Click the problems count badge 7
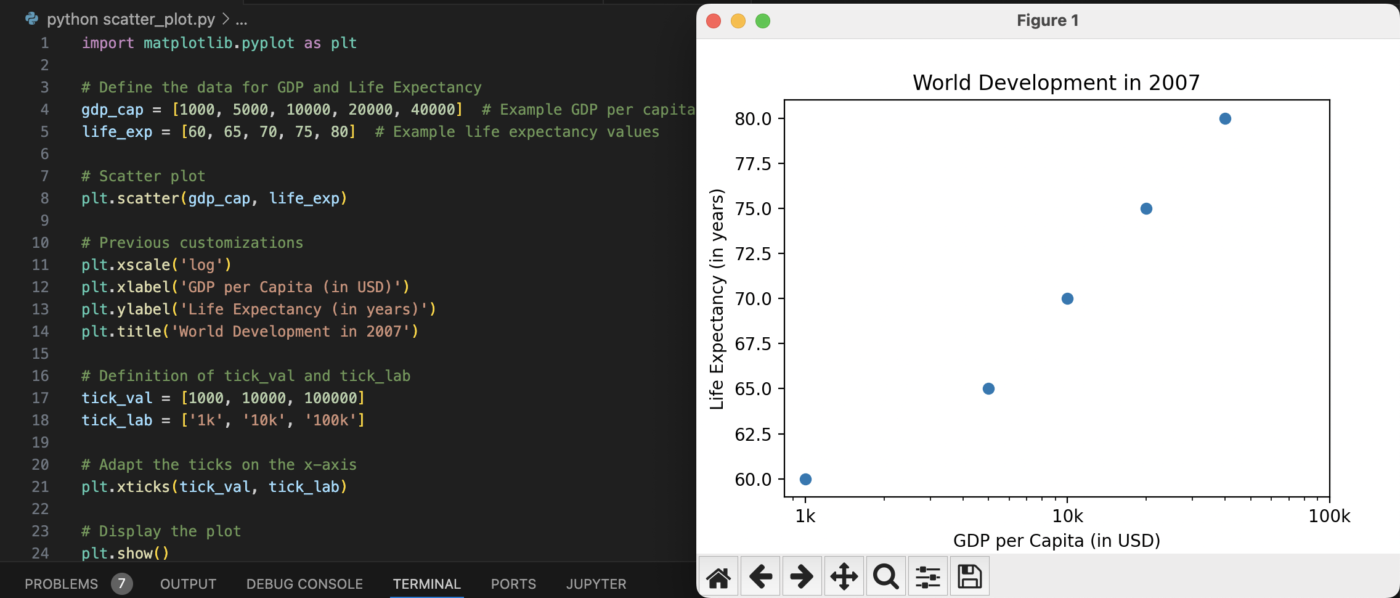This screenshot has width=1400, height=598. pyautogui.click(x=122, y=584)
